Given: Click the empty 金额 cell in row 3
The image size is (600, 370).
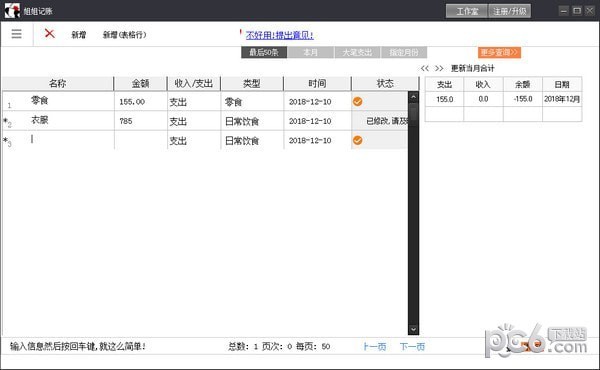Looking at the screenshot, I should click(x=140, y=140).
